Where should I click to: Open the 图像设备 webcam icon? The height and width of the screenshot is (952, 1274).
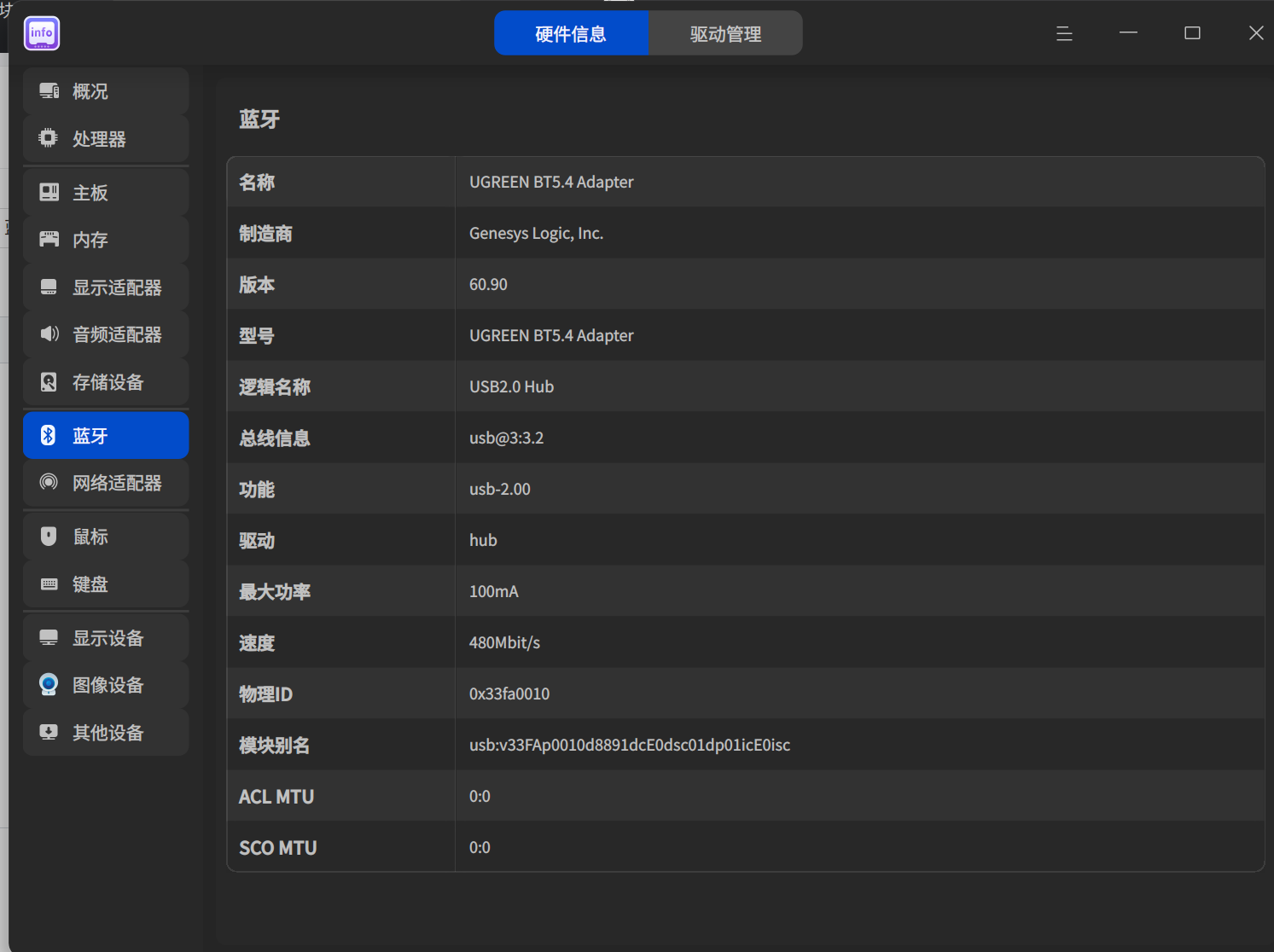pos(49,684)
